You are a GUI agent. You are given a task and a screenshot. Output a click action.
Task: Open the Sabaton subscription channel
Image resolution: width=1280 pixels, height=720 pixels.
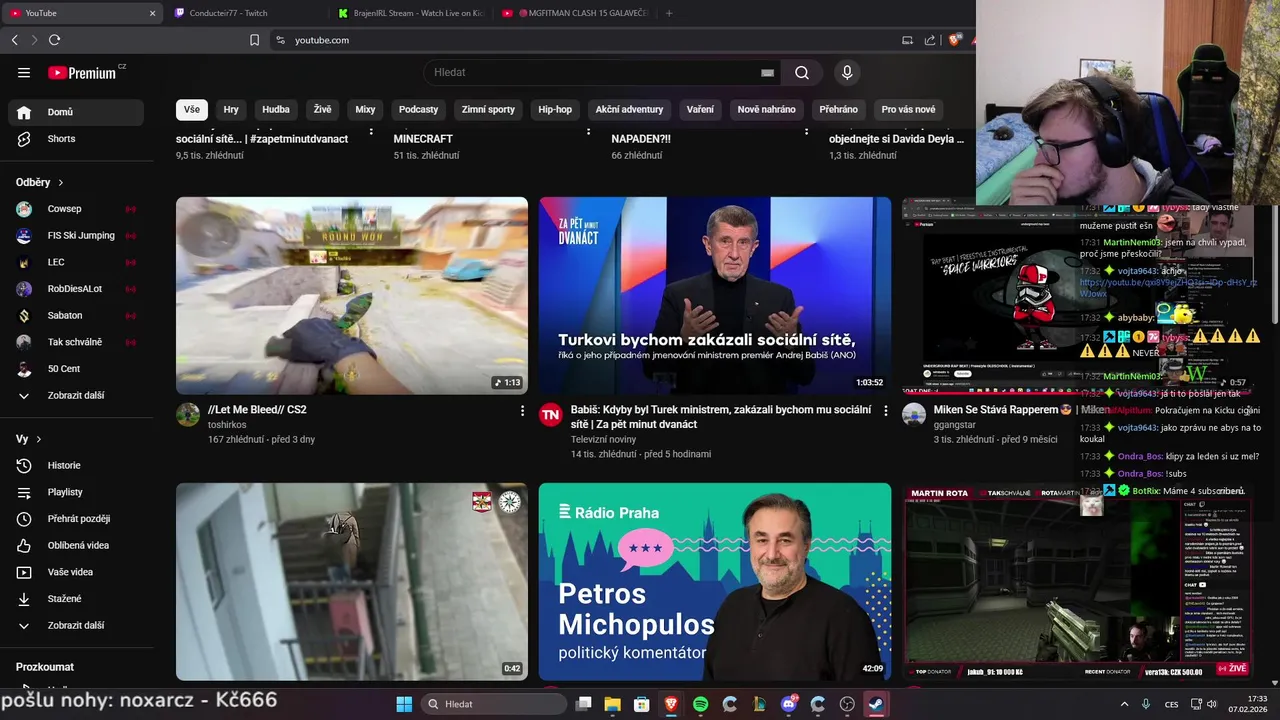pyautogui.click(x=76, y=315)
